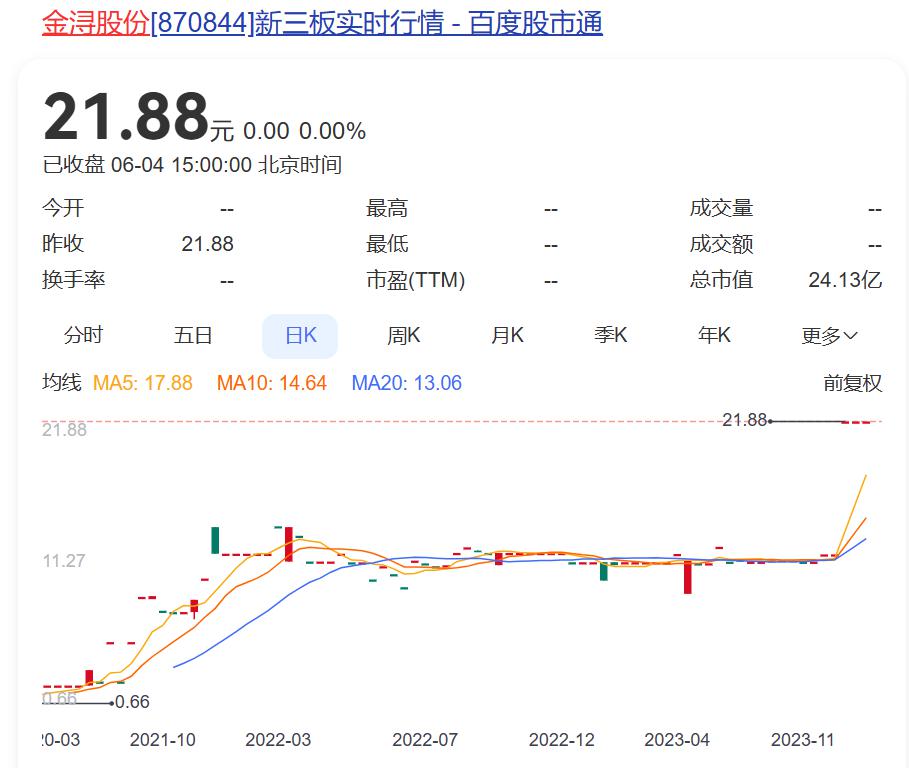909x768 pixels.
Task: Expand the 更多 dropdown
Action: (829, 336)
